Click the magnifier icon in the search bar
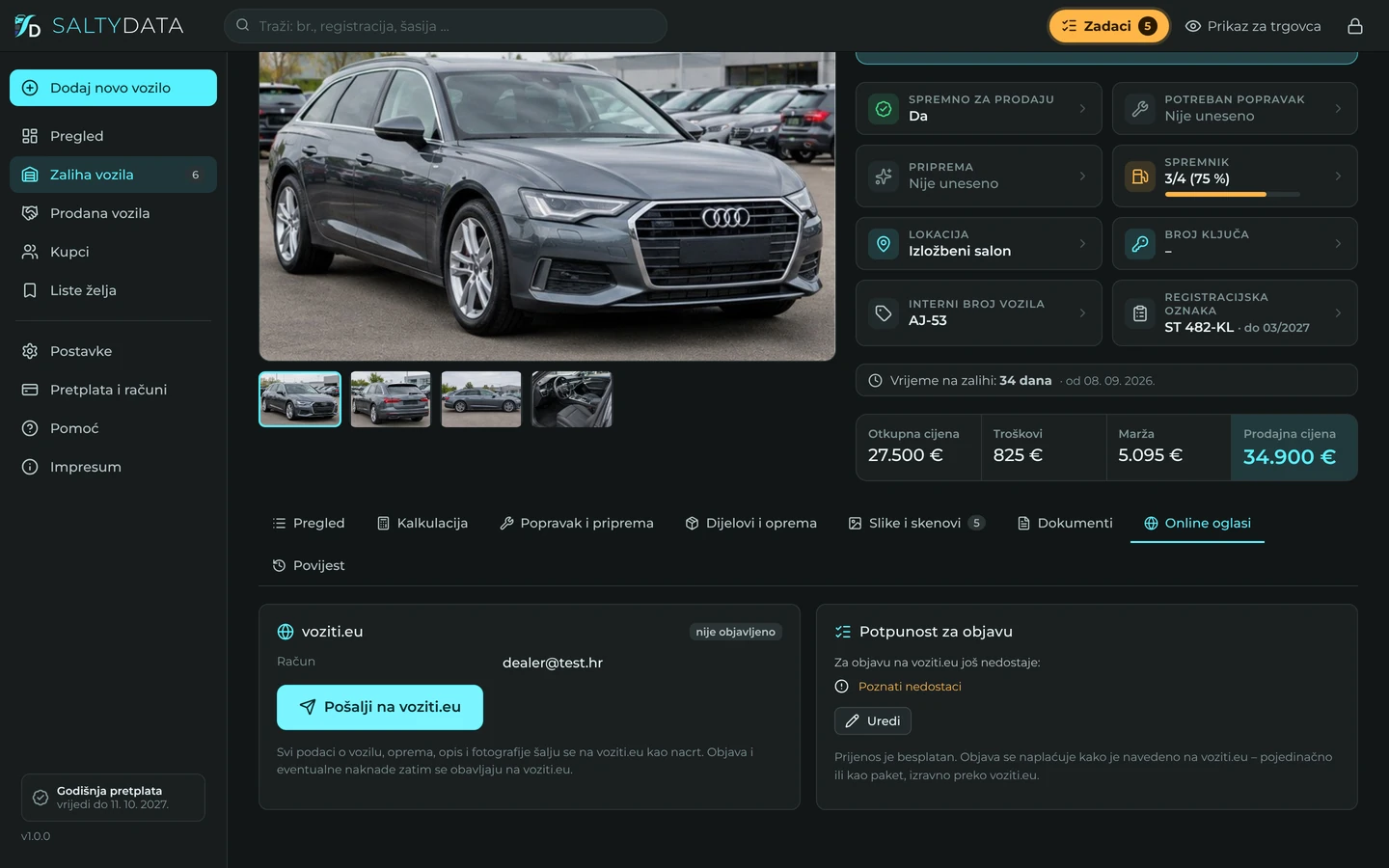This screenshot has width=1389, height=868. (x=243, y=26)
